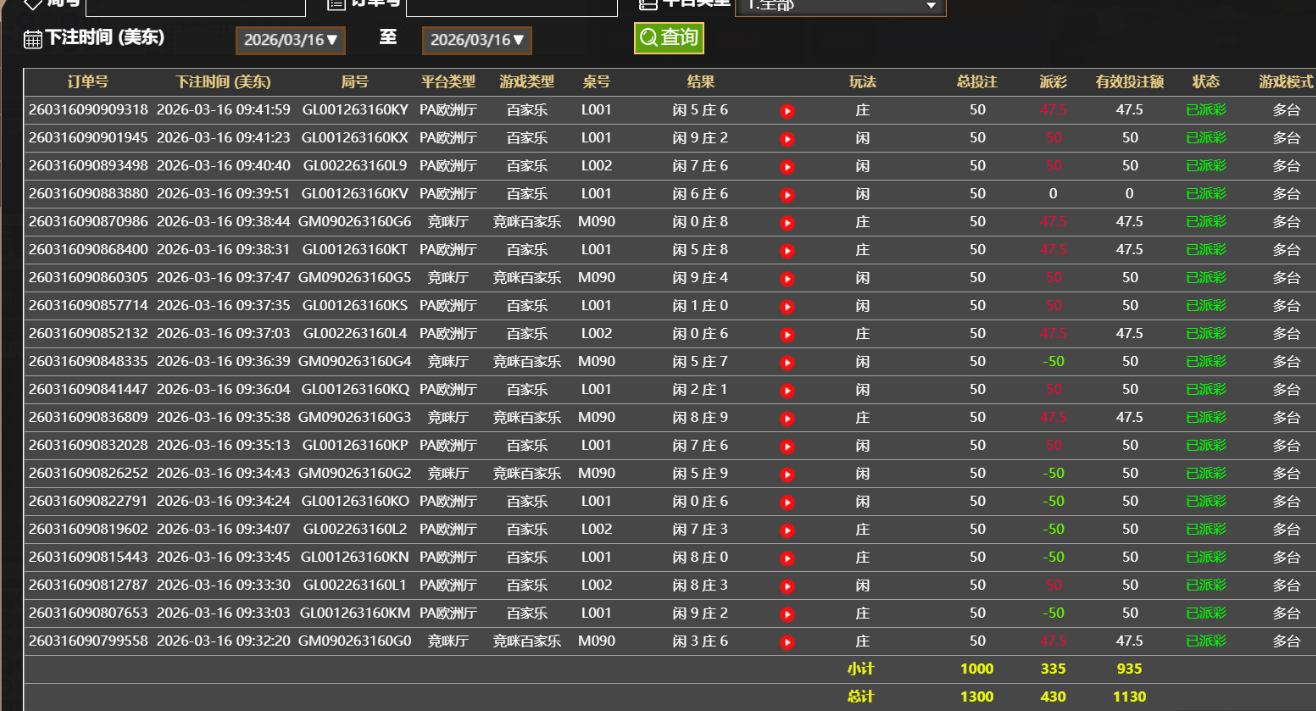Click 已派彩 status in the first row

click(x=1206, y=110)
